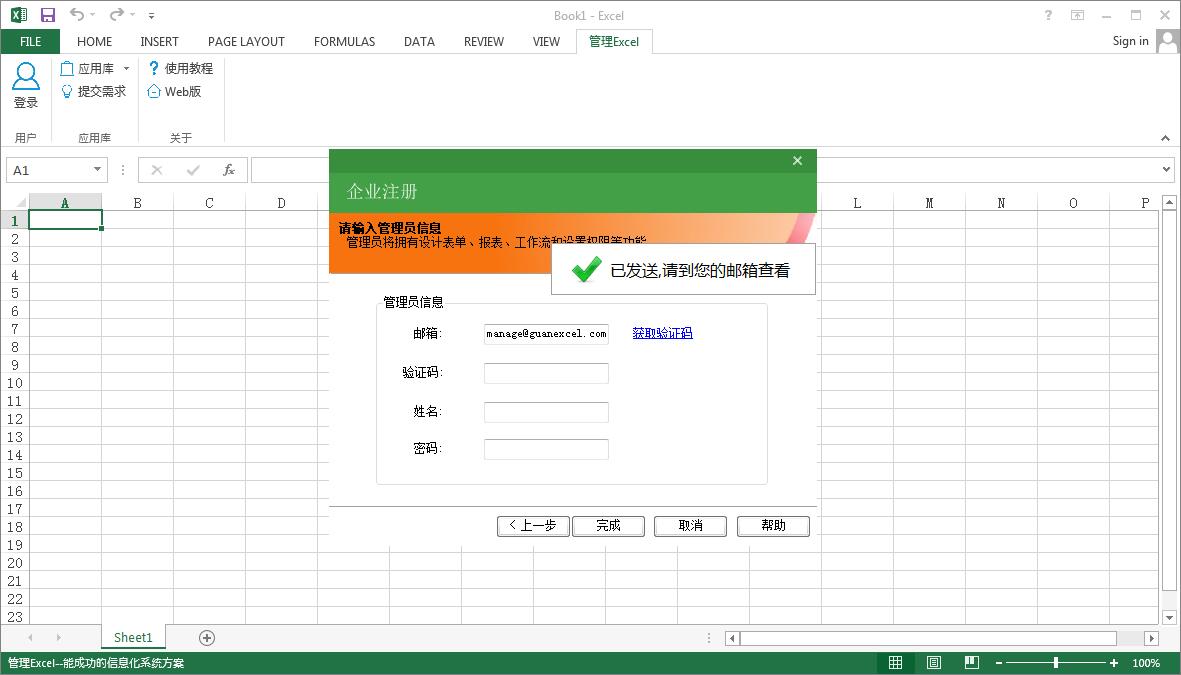Open the Redo history dropdown arrow
The image size is (1181, 675).
[x=133, y=14]
